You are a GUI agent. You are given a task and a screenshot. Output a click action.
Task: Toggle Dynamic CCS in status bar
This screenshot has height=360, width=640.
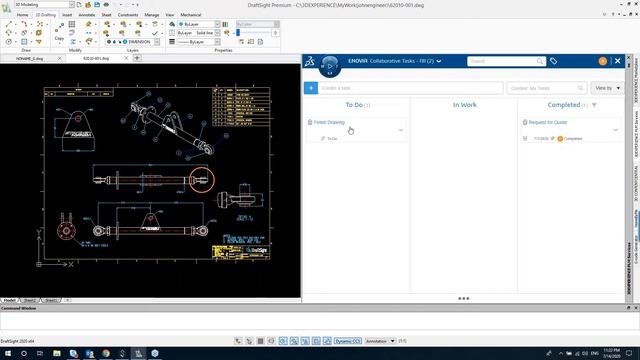point(347,341)
